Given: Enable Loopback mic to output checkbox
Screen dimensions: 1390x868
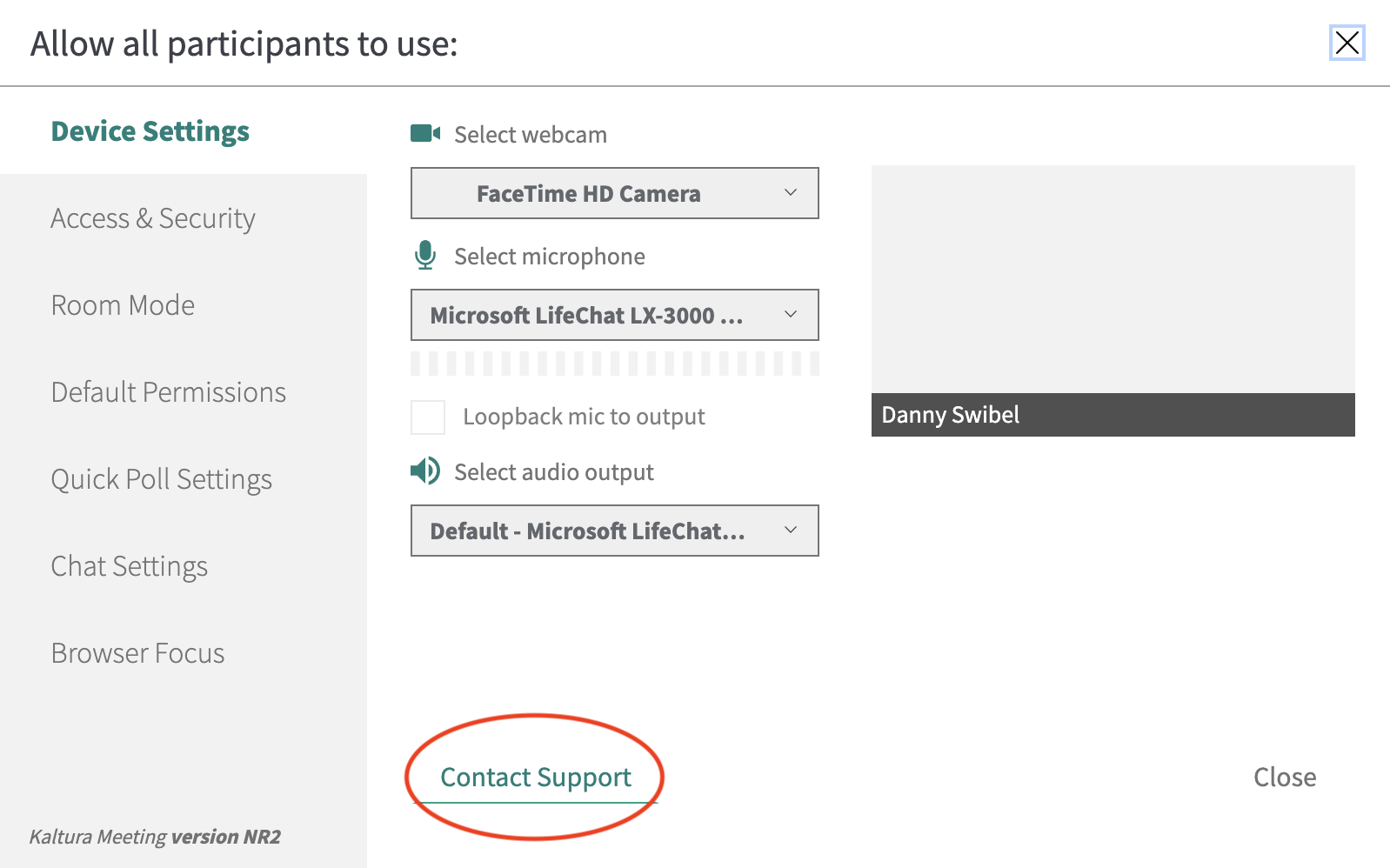Looking at the screenshot, I should [428, 417].
